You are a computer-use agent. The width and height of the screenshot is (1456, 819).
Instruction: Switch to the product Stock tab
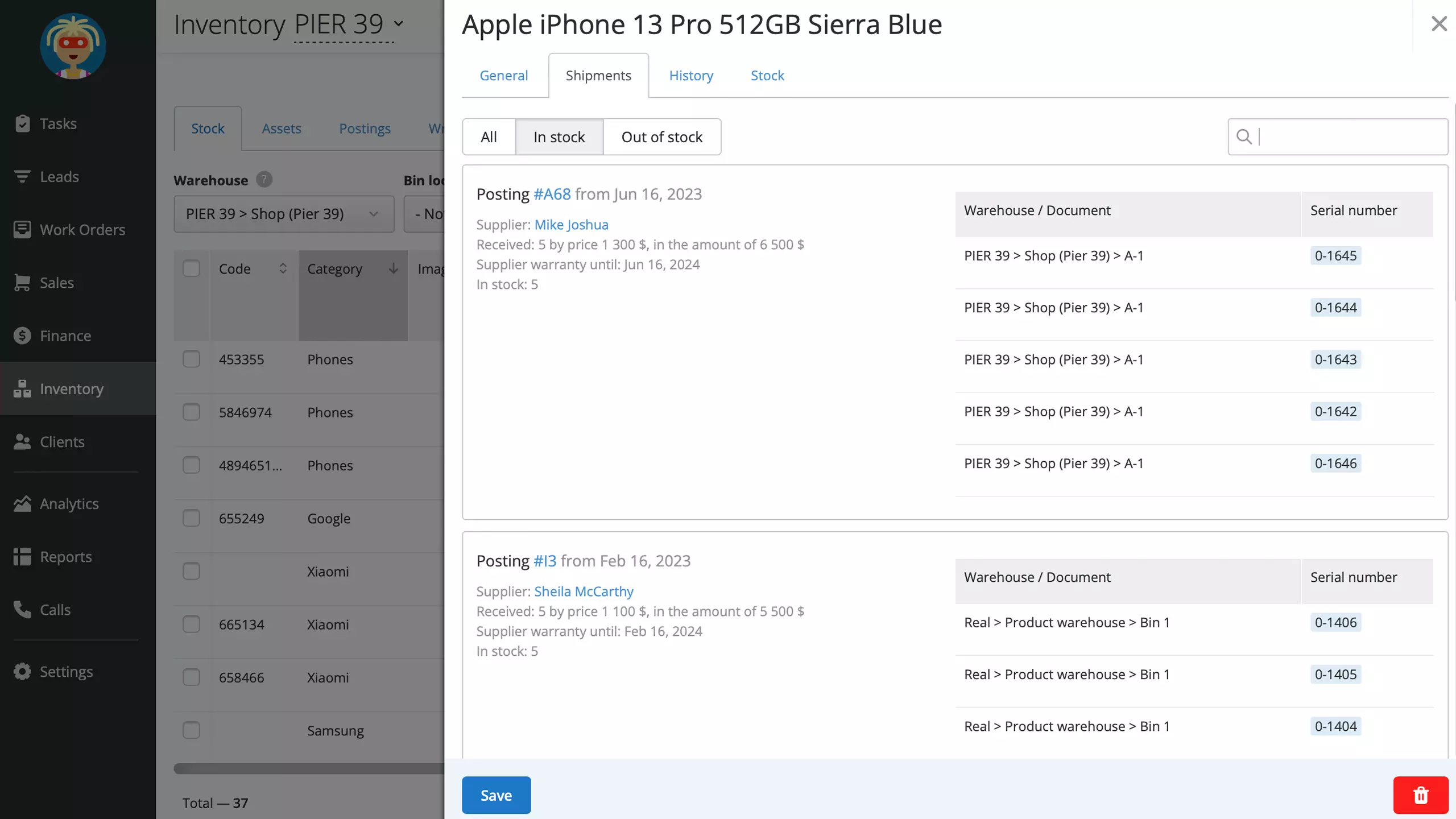[767, 75]
